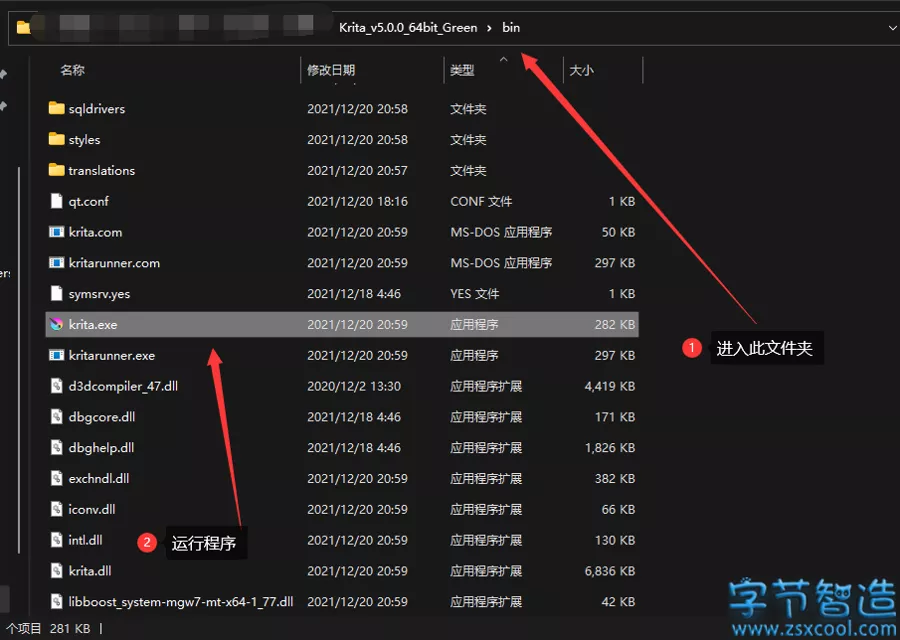Click the 2021/12/20 18:16 date of qt.conf

coord(357,201)
